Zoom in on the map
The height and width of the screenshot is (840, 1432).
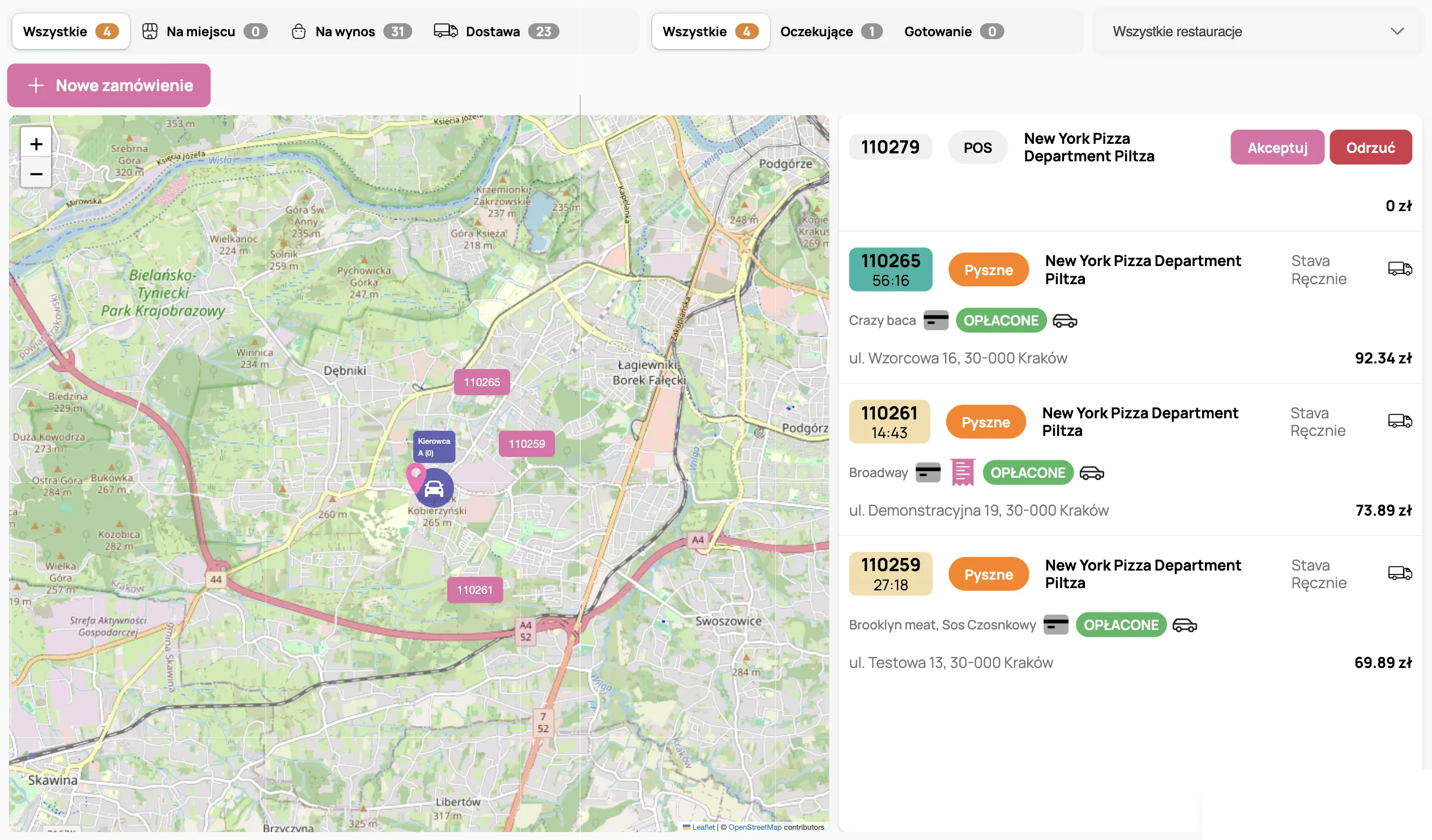pos(36,144)
